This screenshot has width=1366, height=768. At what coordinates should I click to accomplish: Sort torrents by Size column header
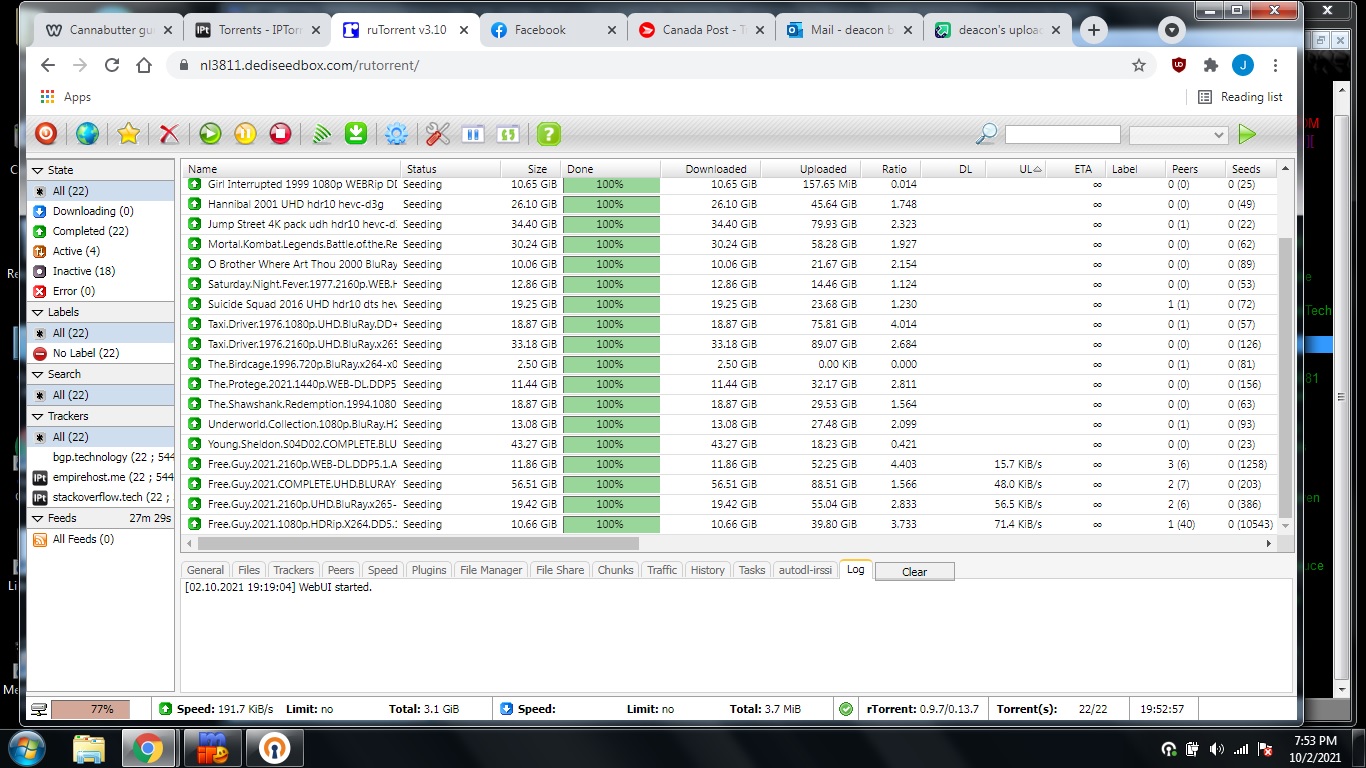(x=530, y=169)
